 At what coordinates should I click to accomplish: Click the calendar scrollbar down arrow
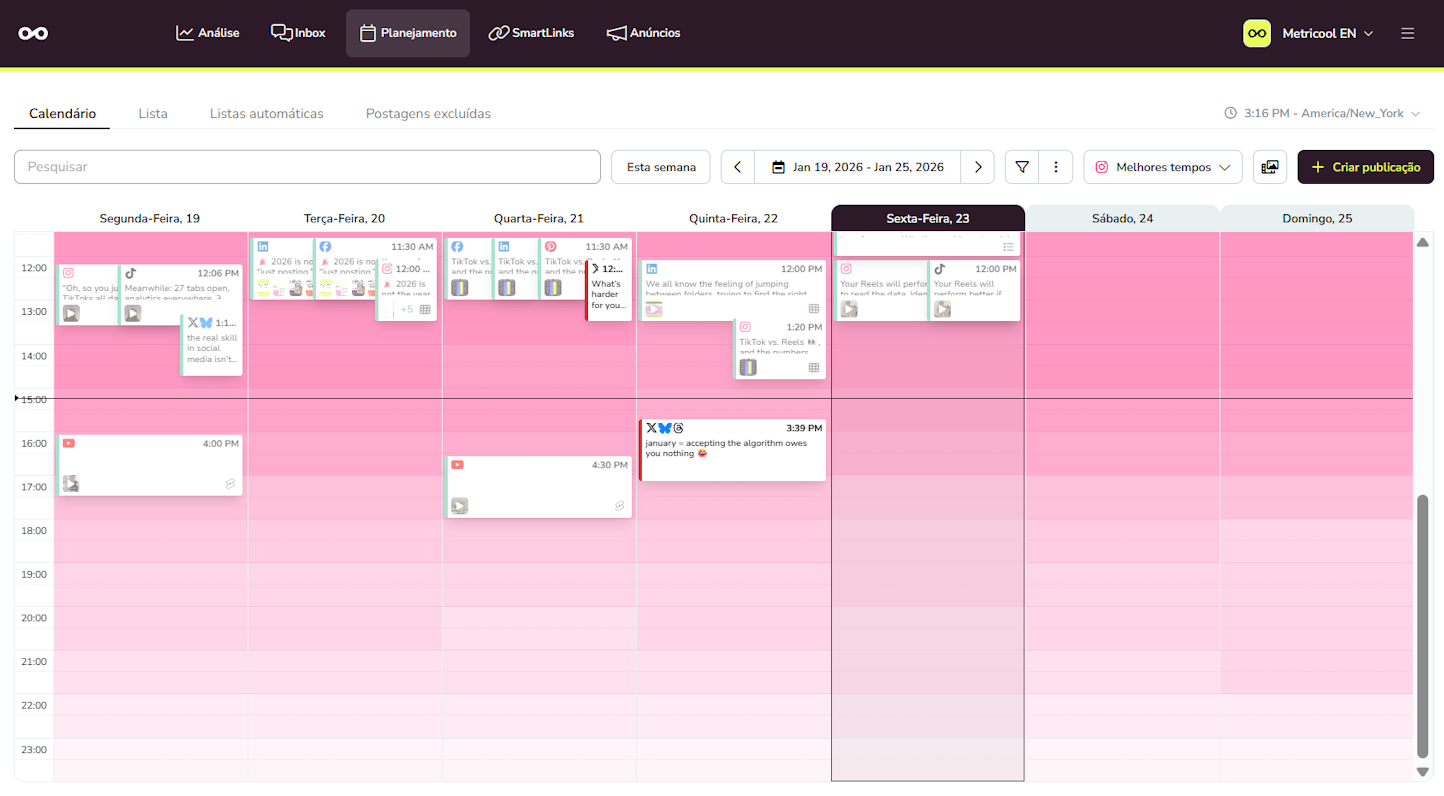pos(1423,772)
